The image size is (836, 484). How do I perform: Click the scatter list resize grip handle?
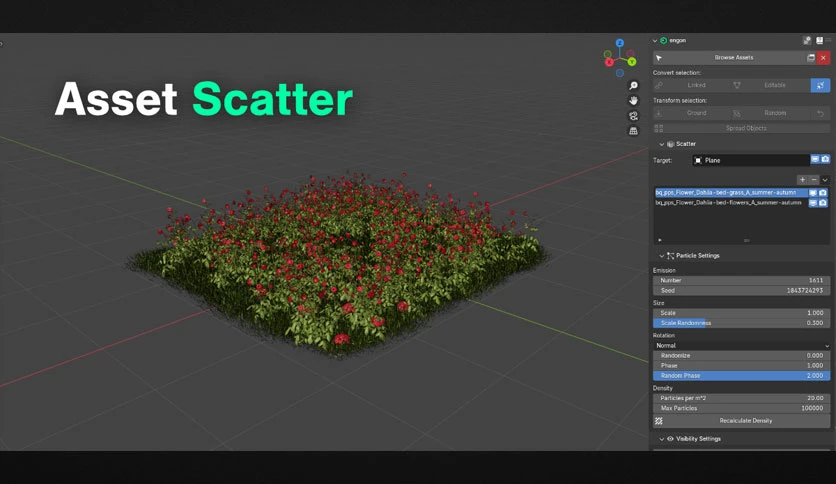coord(746,240)
